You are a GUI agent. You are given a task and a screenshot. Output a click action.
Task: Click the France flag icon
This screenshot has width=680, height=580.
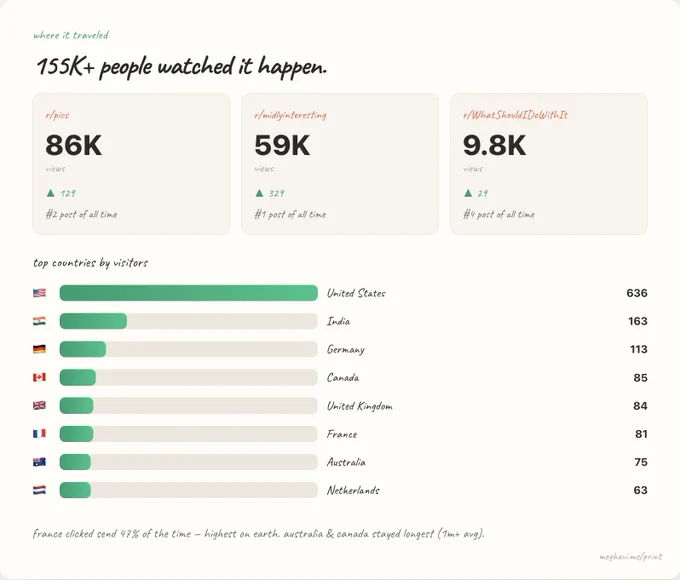coord(39,434)
